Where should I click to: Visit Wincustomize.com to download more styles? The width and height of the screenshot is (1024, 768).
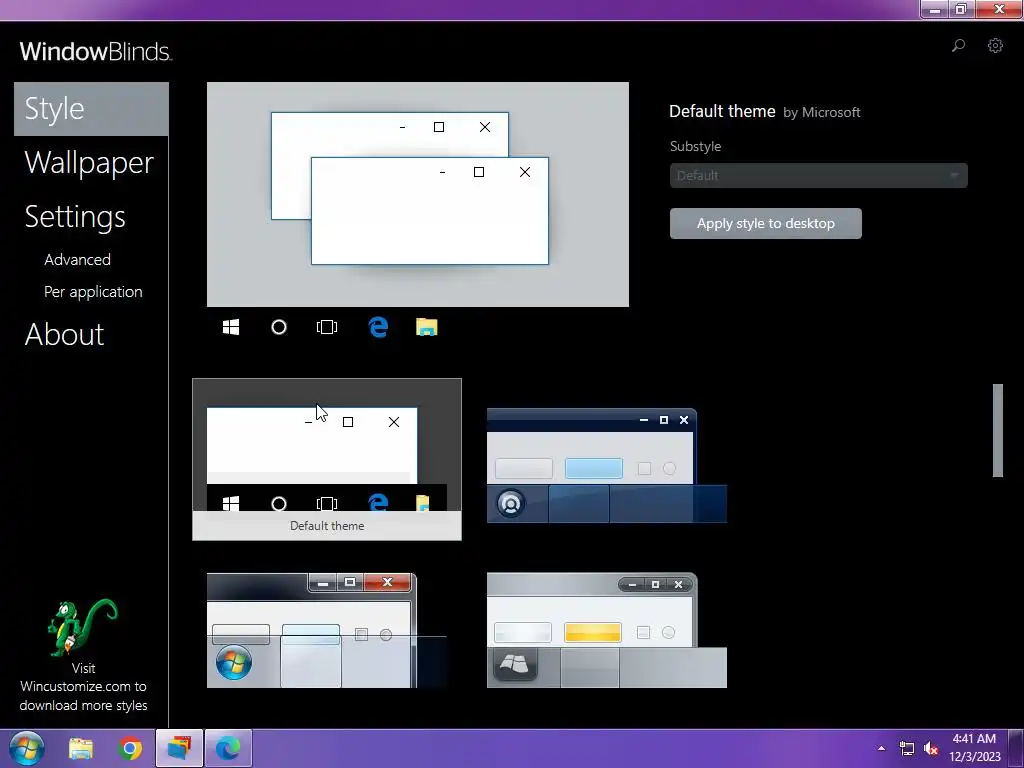coord(83,686)
